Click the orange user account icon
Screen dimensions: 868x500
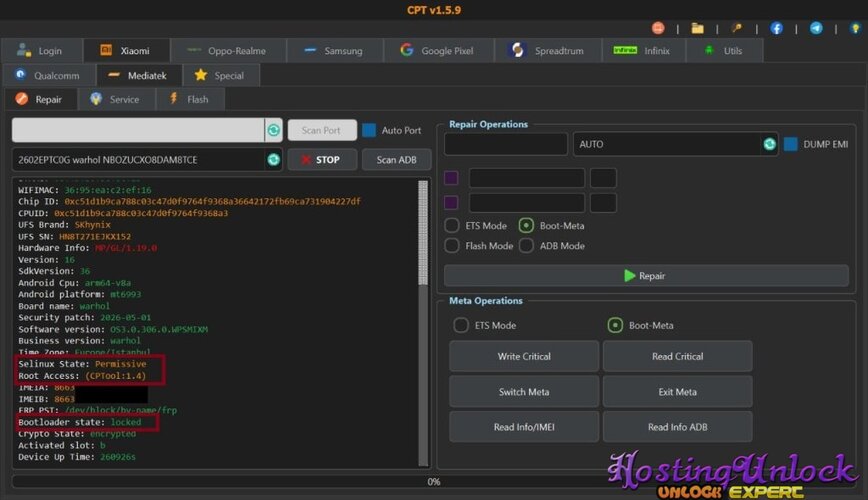pos(658,28)
